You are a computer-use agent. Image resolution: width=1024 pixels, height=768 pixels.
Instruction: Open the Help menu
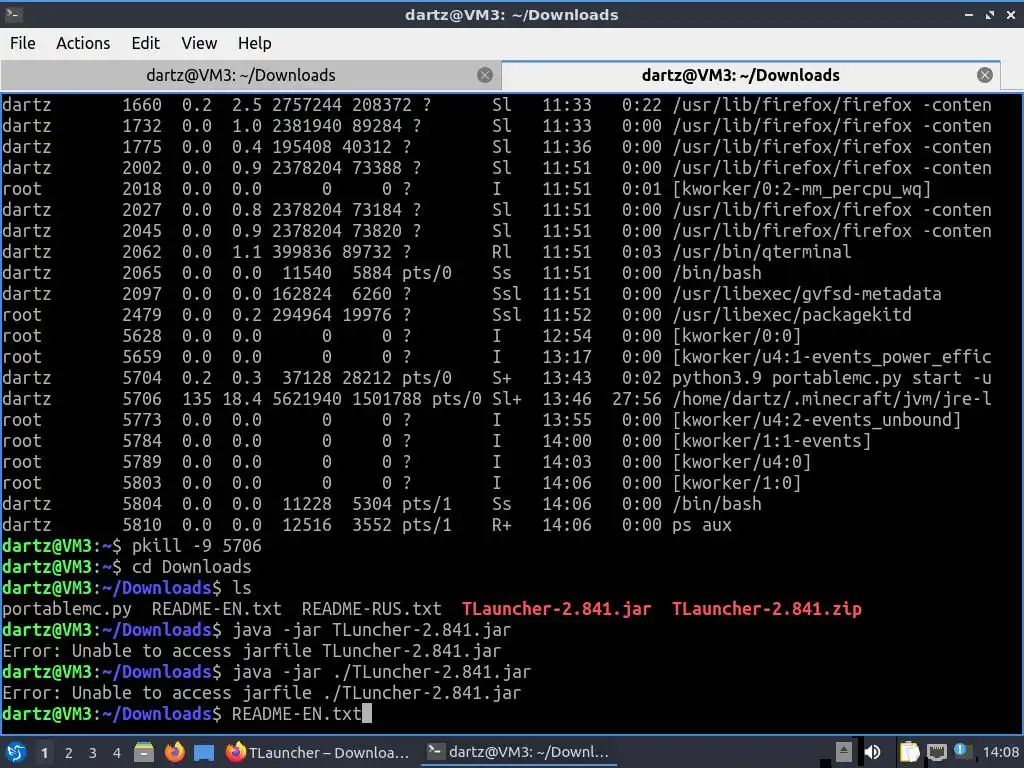pyautogui.click(x=254, y=43)
